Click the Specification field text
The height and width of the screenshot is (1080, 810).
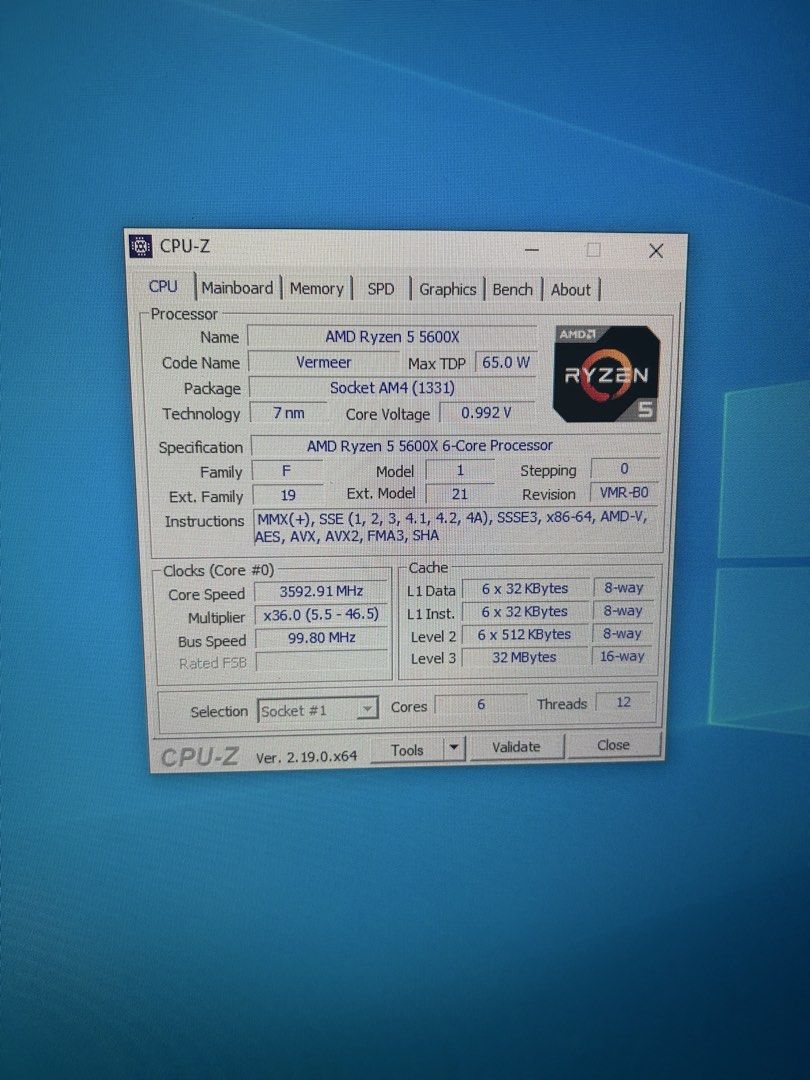coord(455,446)
